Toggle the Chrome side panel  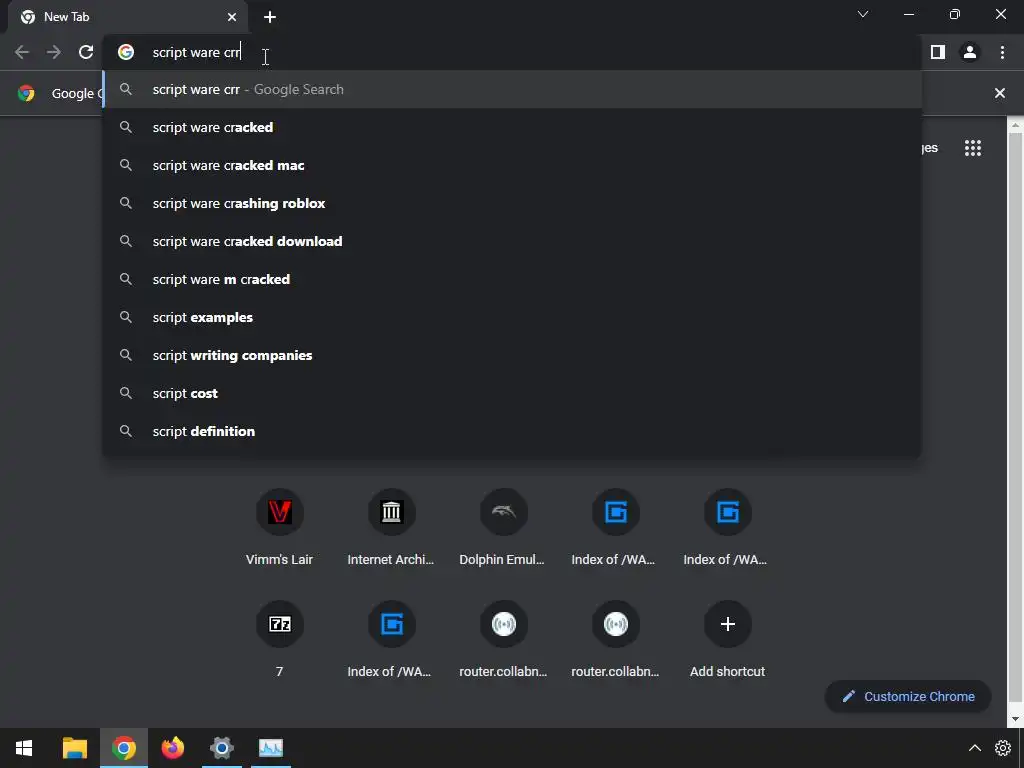coord(938,52)
